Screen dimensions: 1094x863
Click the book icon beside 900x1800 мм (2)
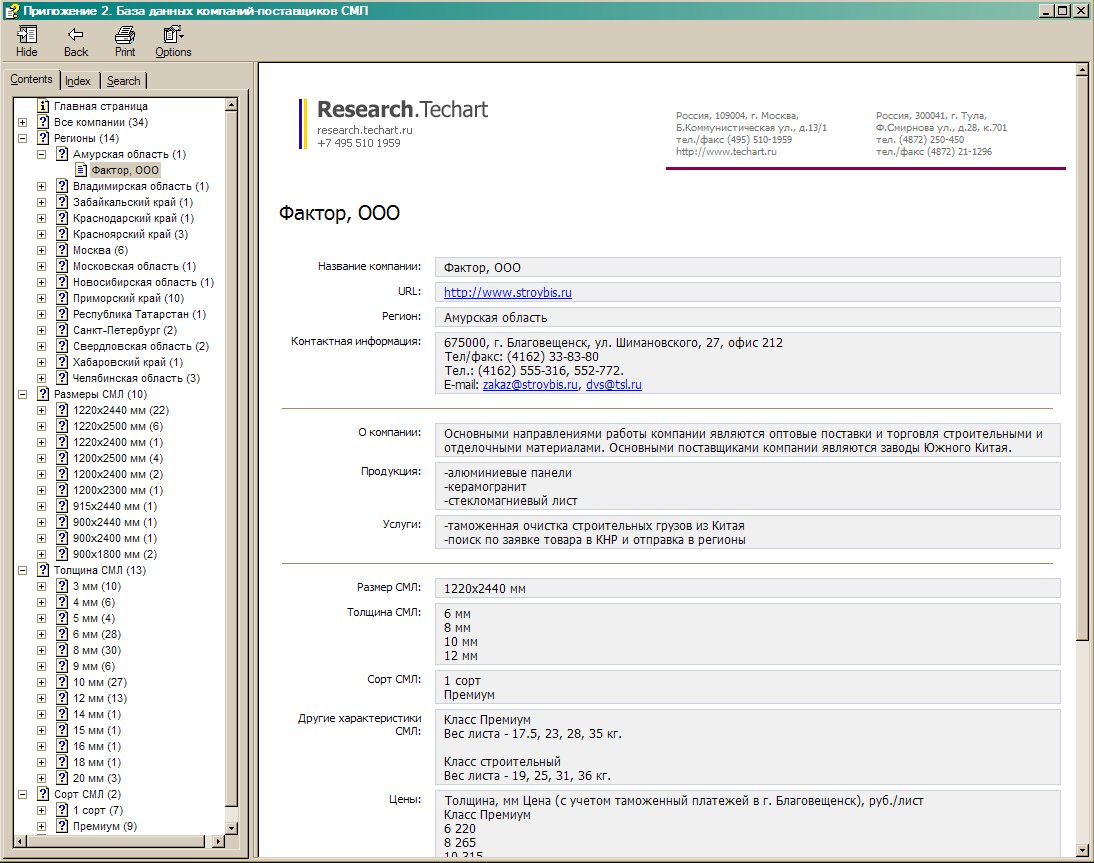[62, 554]
